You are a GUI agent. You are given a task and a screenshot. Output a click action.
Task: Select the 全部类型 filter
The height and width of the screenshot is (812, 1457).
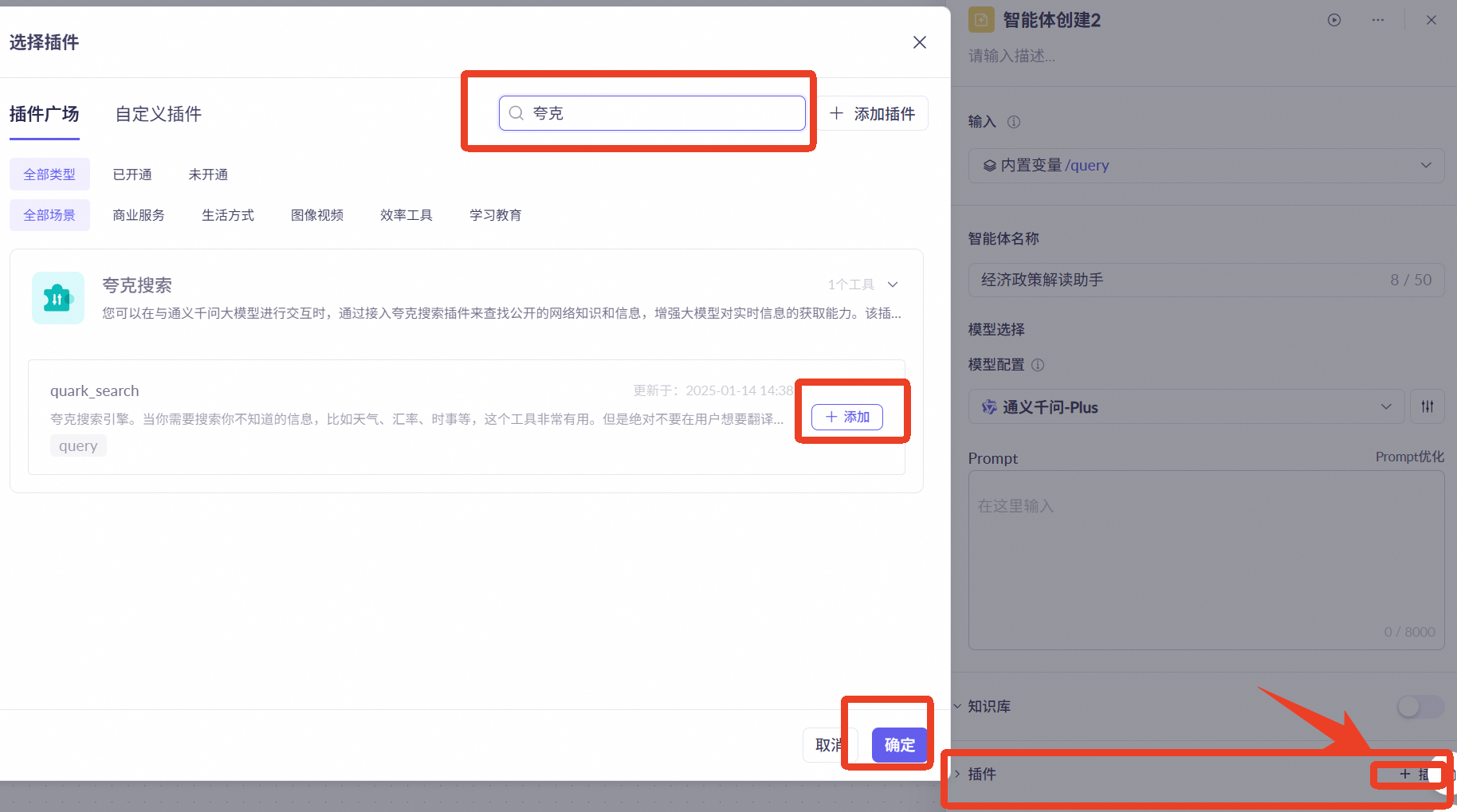coord(49,175)
